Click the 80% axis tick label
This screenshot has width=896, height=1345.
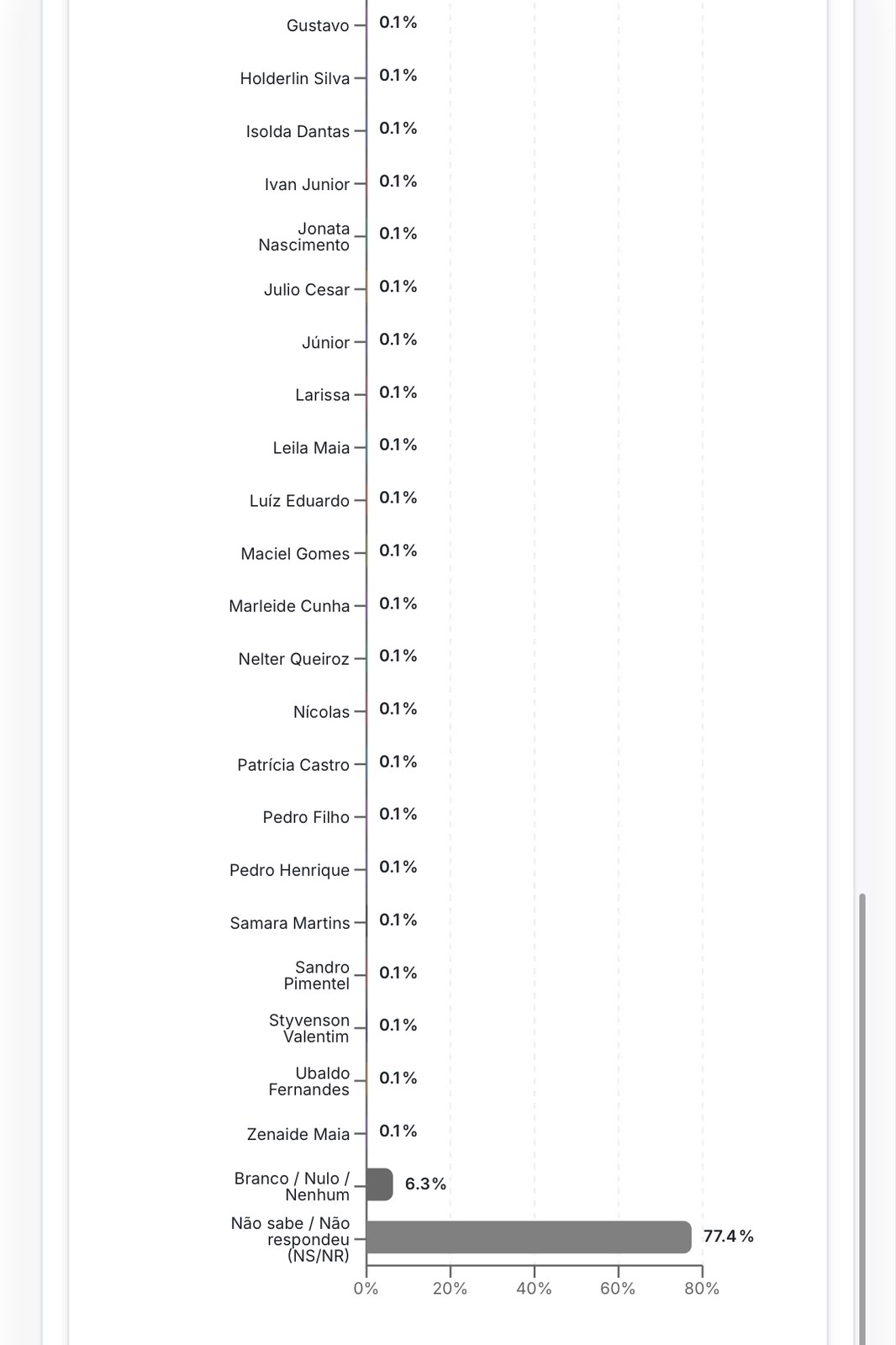tap(702, 1289)
